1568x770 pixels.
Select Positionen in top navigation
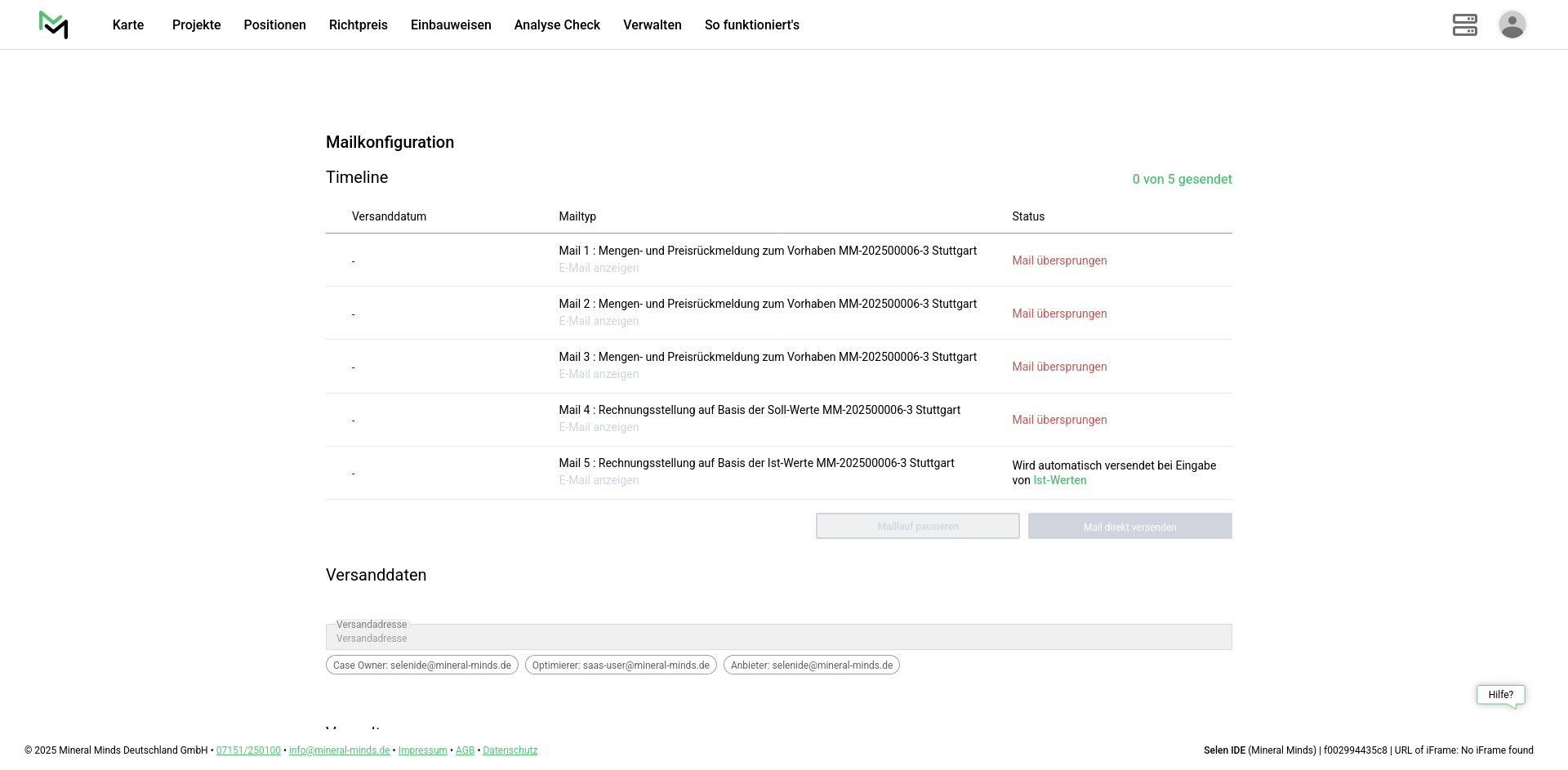[274, 24]
